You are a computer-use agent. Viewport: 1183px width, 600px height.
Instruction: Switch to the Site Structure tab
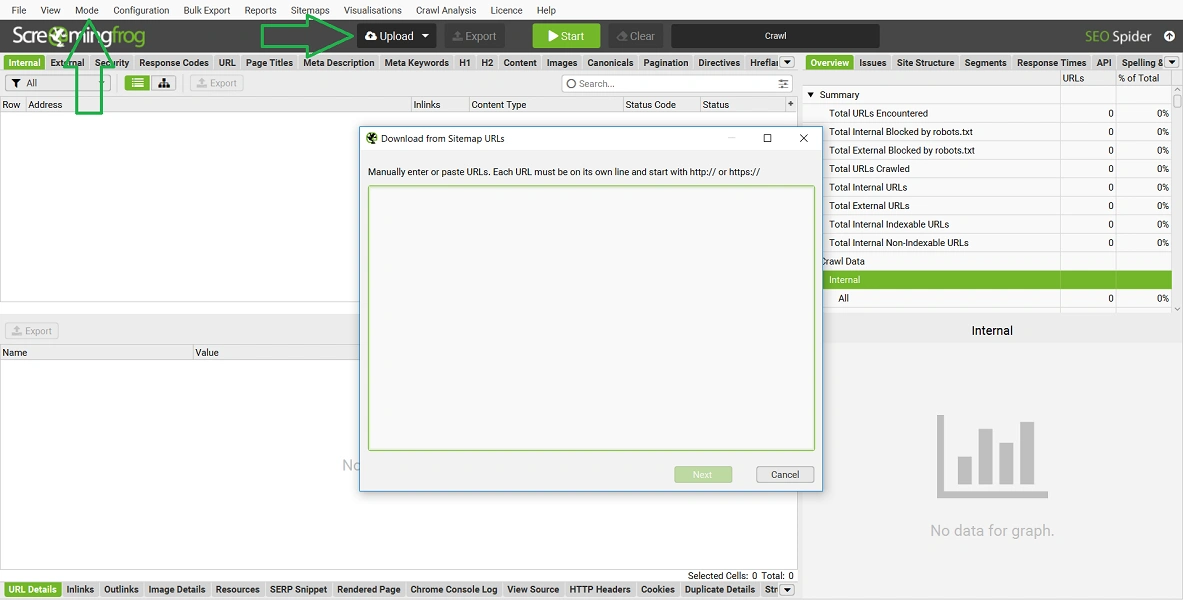pyautogui.click(x=925, y=63)
